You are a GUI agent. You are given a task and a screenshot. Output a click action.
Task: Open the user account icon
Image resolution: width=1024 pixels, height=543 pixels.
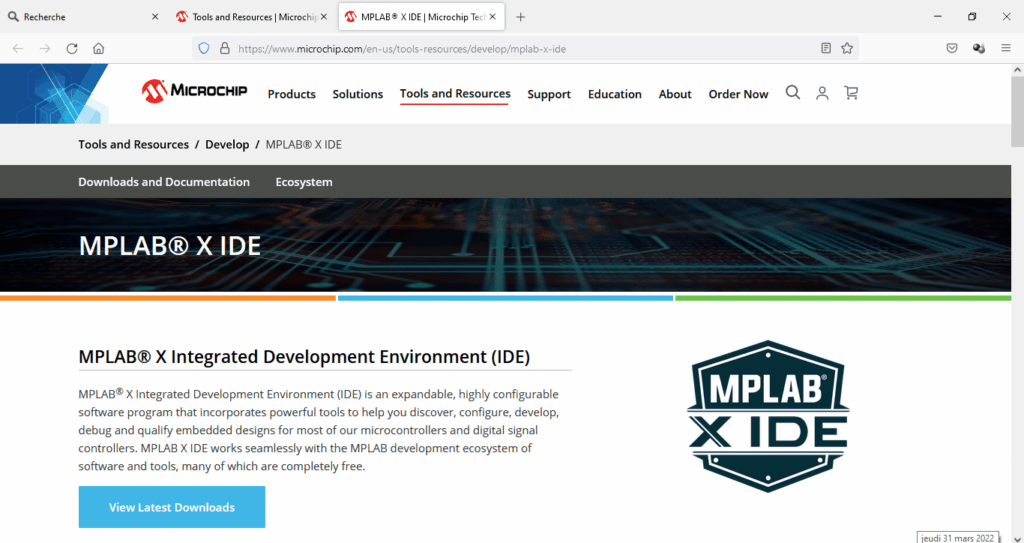point(822,93)
